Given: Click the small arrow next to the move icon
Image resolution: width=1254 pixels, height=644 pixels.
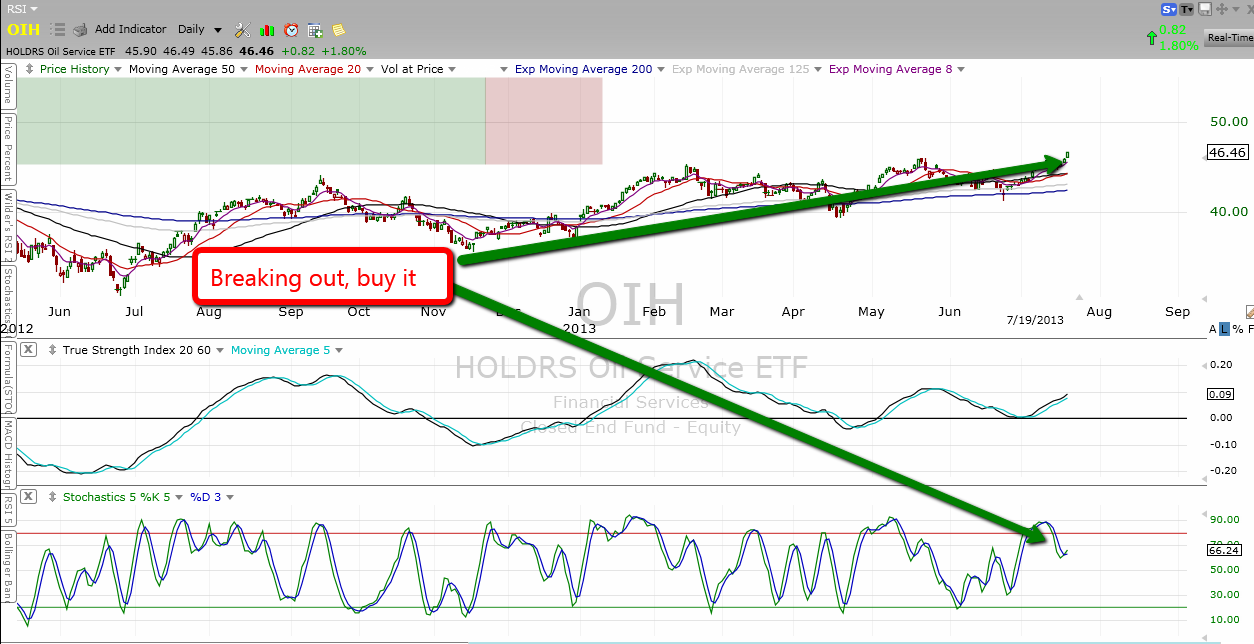Looking at the screenshot, I should tap(1238, 9).
